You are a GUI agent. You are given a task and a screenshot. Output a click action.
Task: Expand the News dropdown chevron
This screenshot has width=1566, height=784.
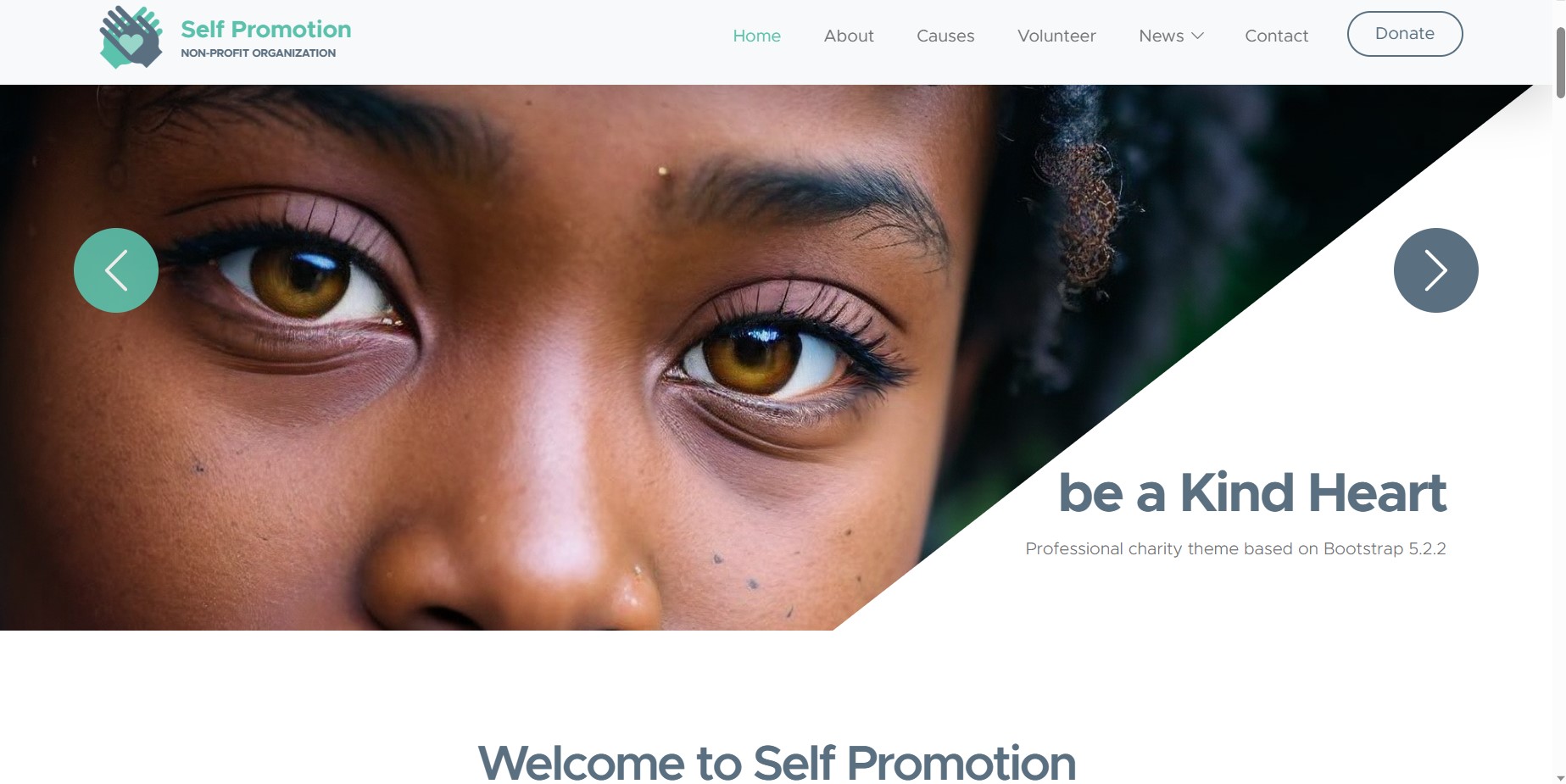tap(1197, 36)
